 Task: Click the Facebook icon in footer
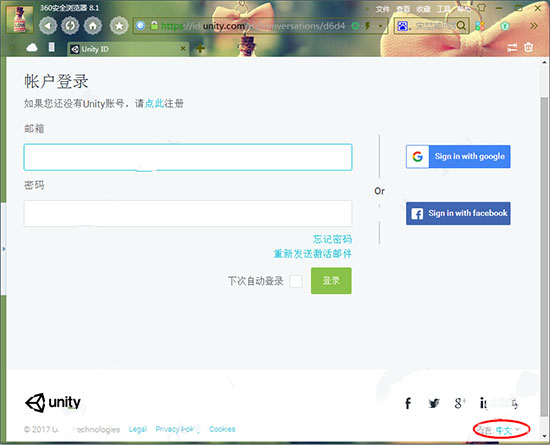click(x=408, y=403)
